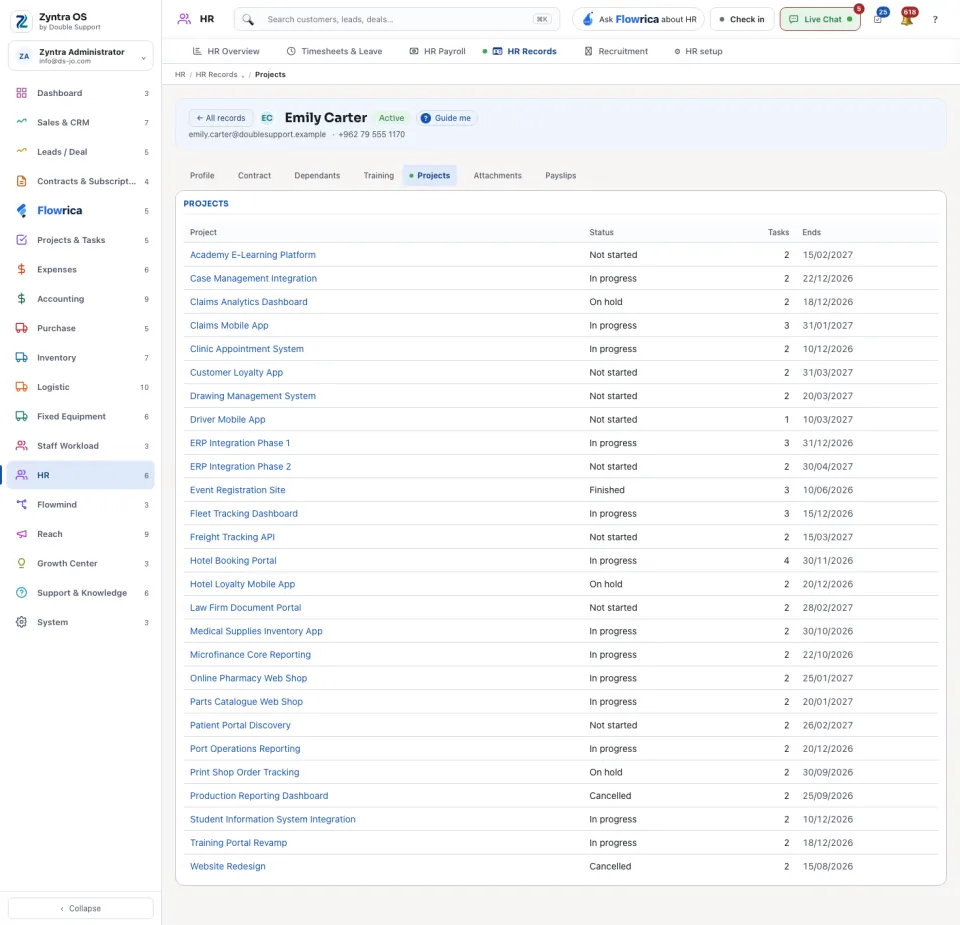
Task: Open Sales & CRM sidebar icon
Action: [21, 122]
